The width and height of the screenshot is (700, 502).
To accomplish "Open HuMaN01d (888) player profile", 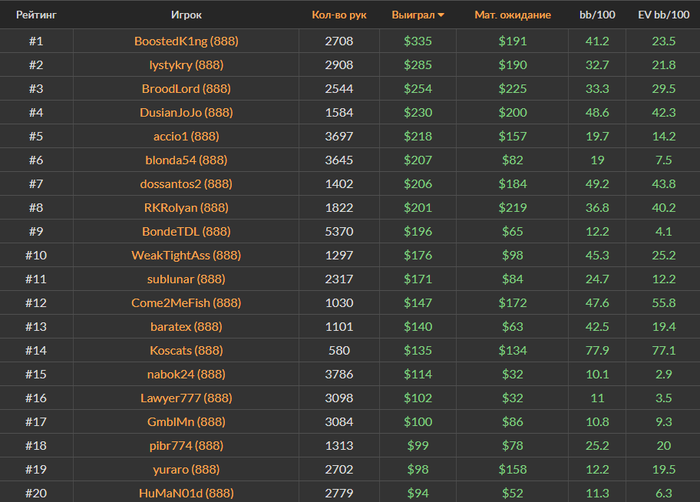I will tap(186, 493).
